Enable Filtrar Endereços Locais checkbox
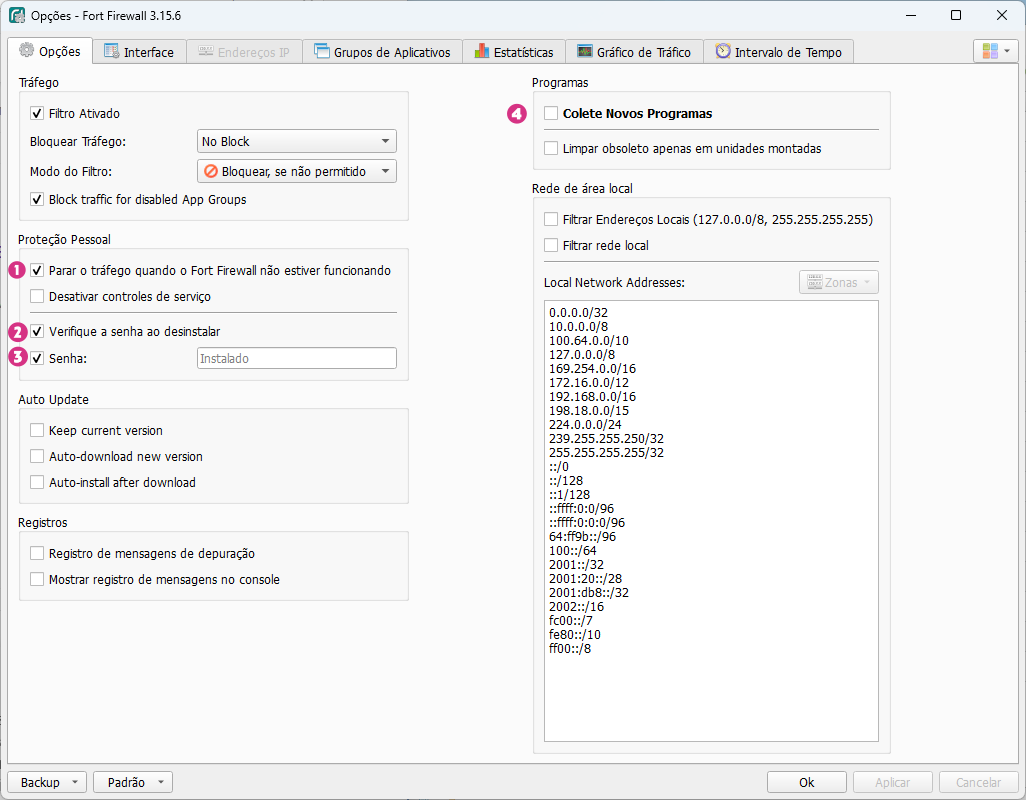 [551, 219]
